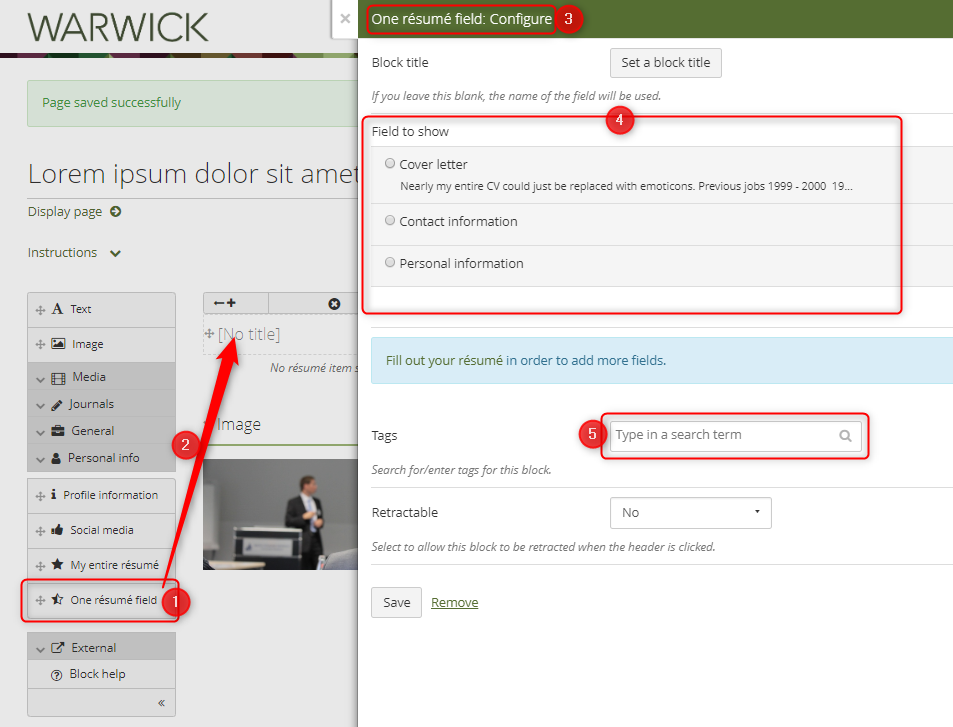Viewport: 953px width, 727px height.
Task: Click the Text block icon
Action: pos(58,310)
